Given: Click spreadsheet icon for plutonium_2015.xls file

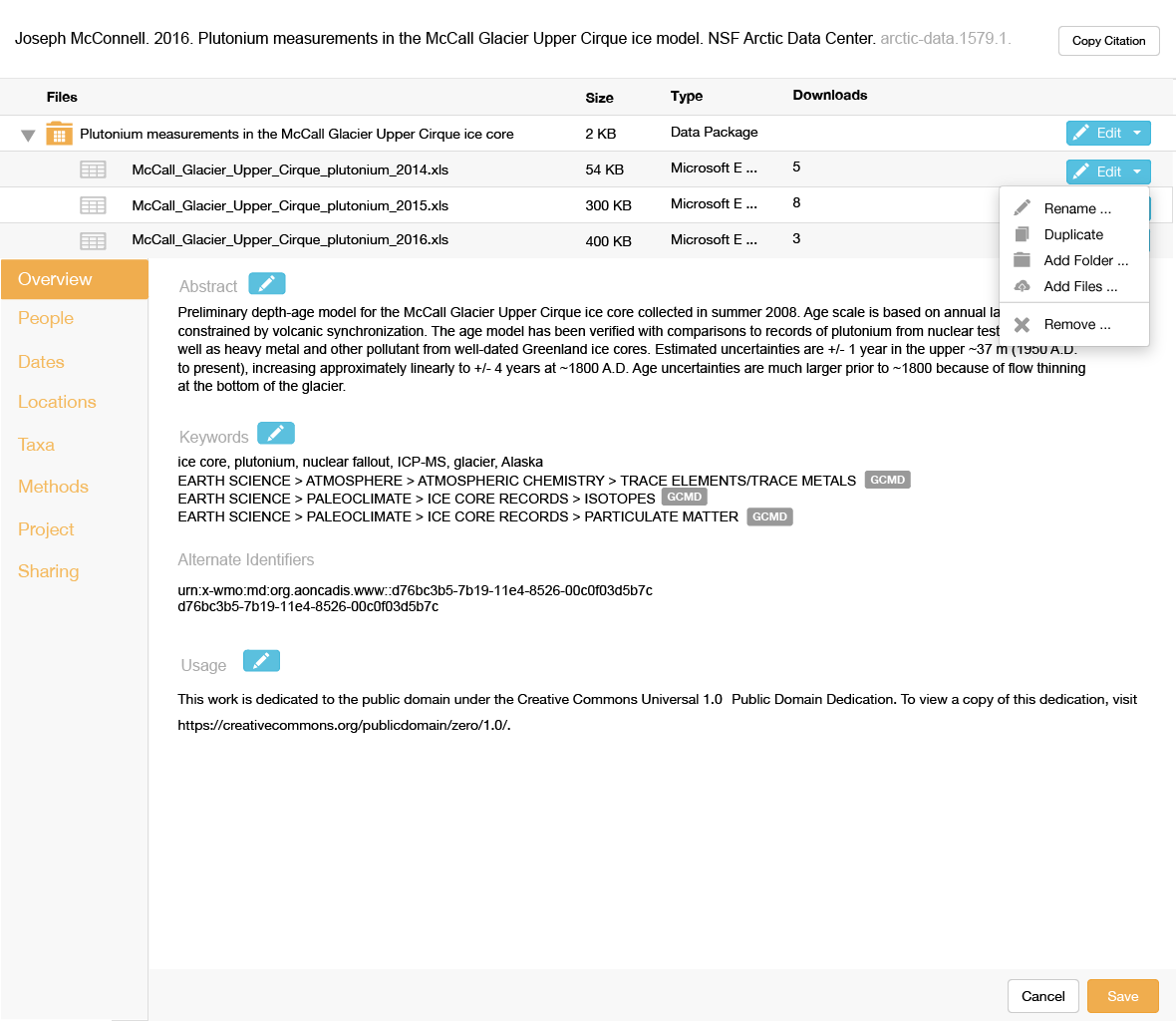Looking at the screenshot, I should [93, 205].
